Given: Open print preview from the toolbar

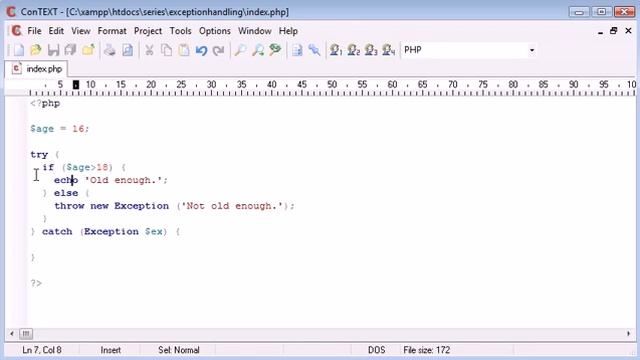Looking at the screenshot, I should point(127,50).
